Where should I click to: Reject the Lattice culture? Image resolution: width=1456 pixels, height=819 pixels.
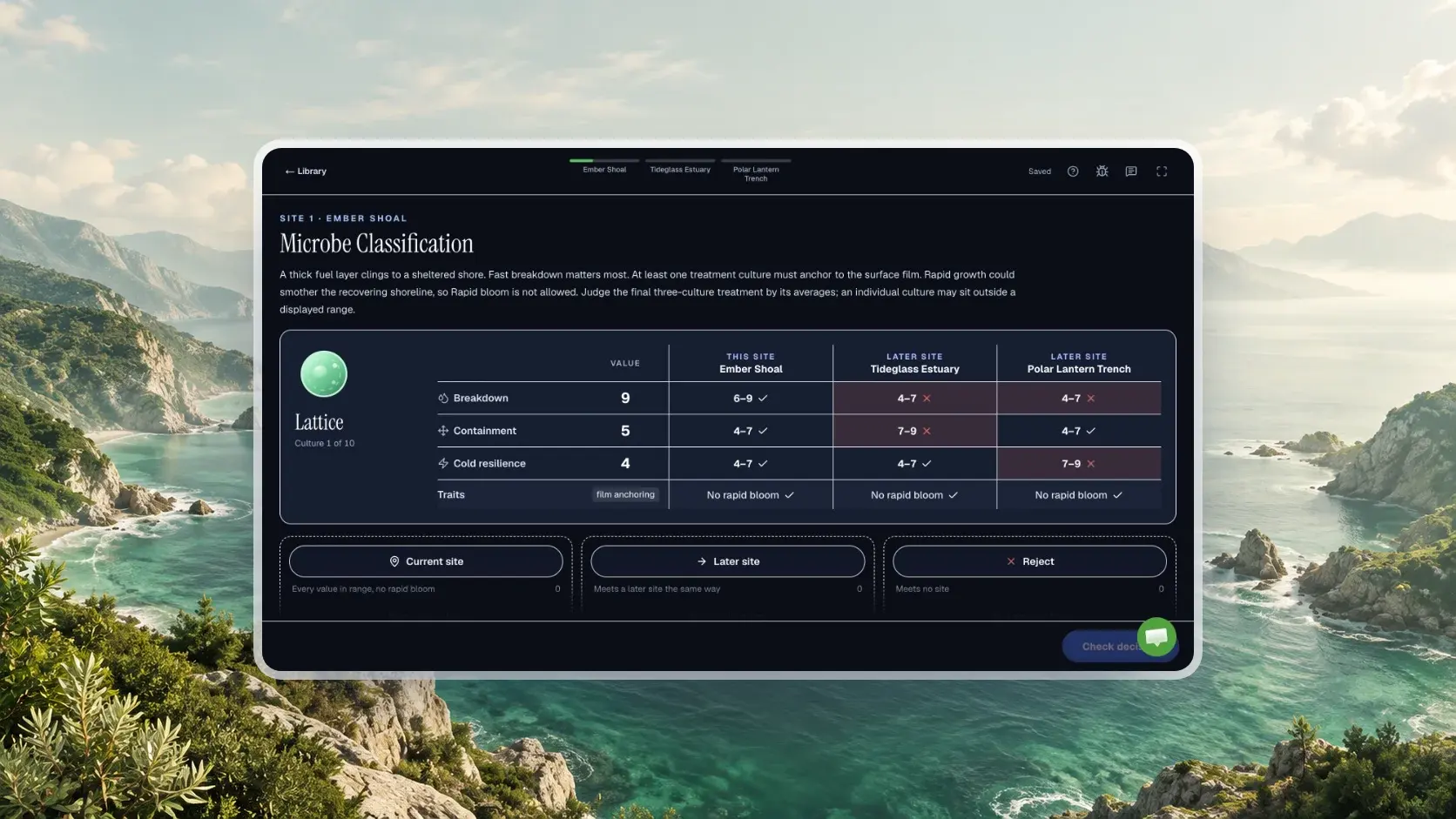point(1029,561)
